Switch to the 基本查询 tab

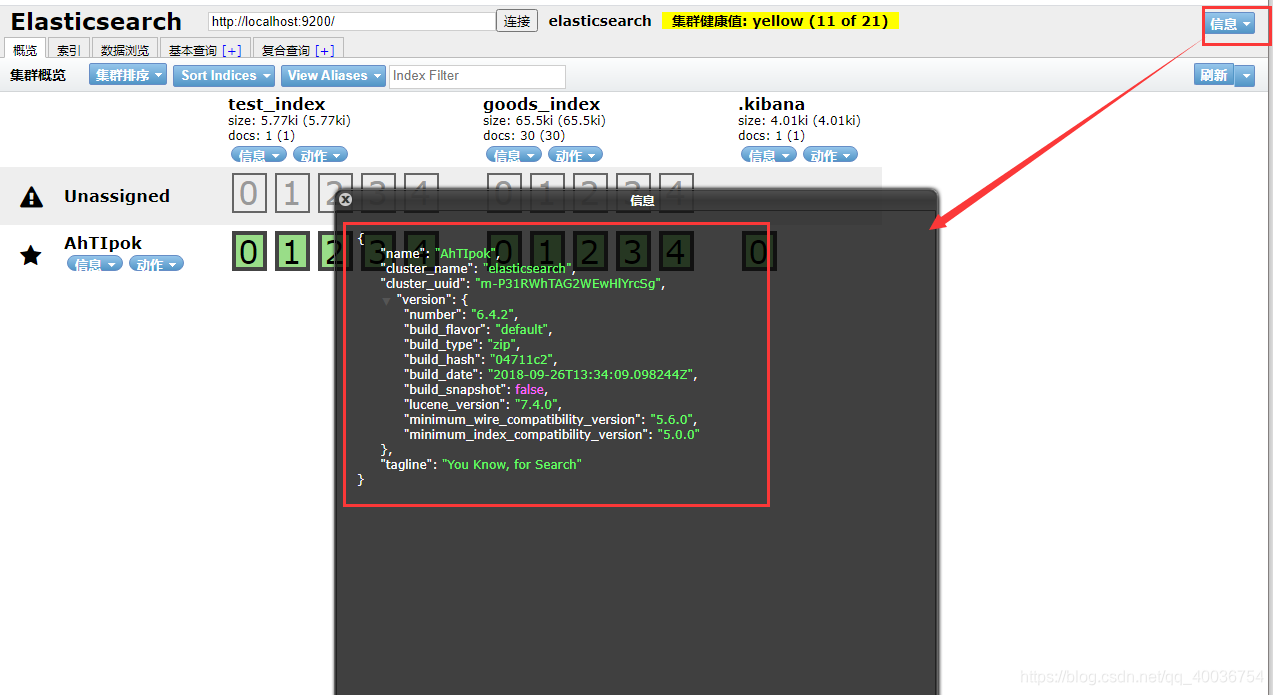(205, 50)
